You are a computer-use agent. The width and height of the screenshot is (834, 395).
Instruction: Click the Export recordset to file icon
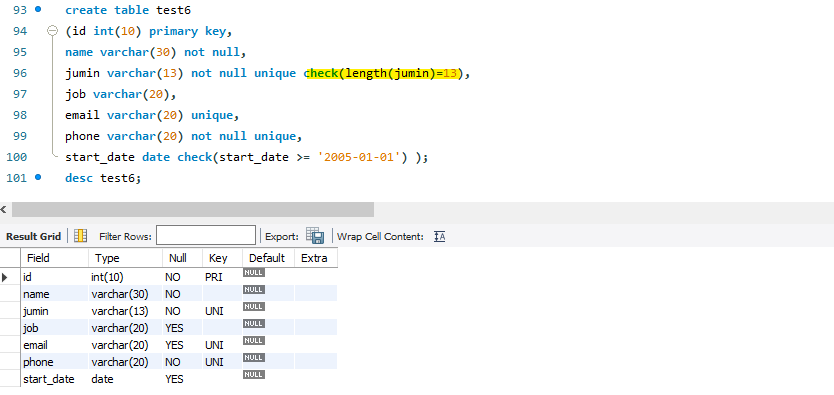pyautogui.click(x=315, y=236)
